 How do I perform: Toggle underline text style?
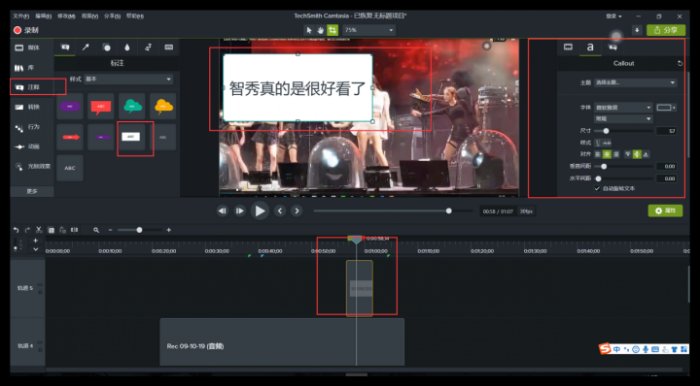click(x=598, y=143)
